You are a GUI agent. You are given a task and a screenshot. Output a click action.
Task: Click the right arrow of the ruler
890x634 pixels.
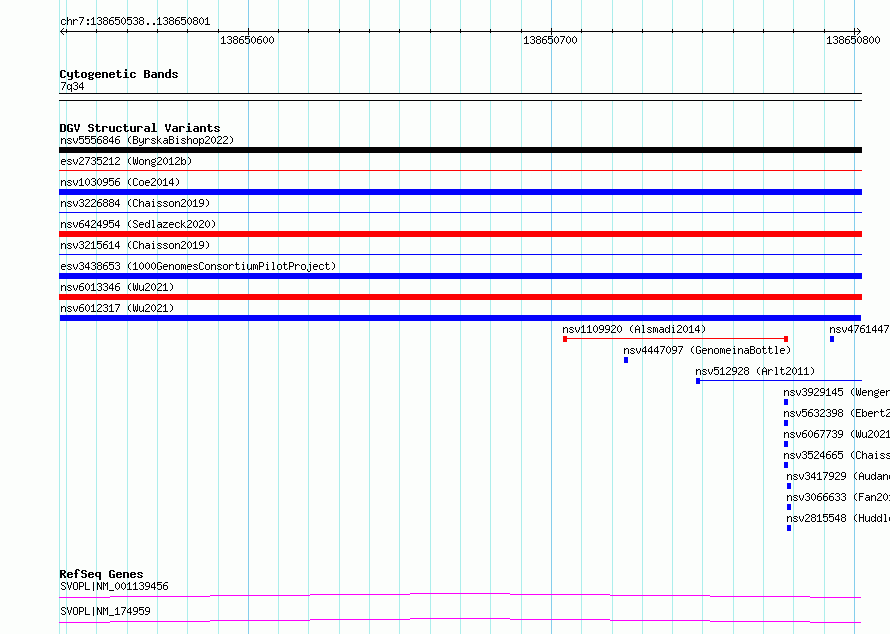[x=858, y=31]
